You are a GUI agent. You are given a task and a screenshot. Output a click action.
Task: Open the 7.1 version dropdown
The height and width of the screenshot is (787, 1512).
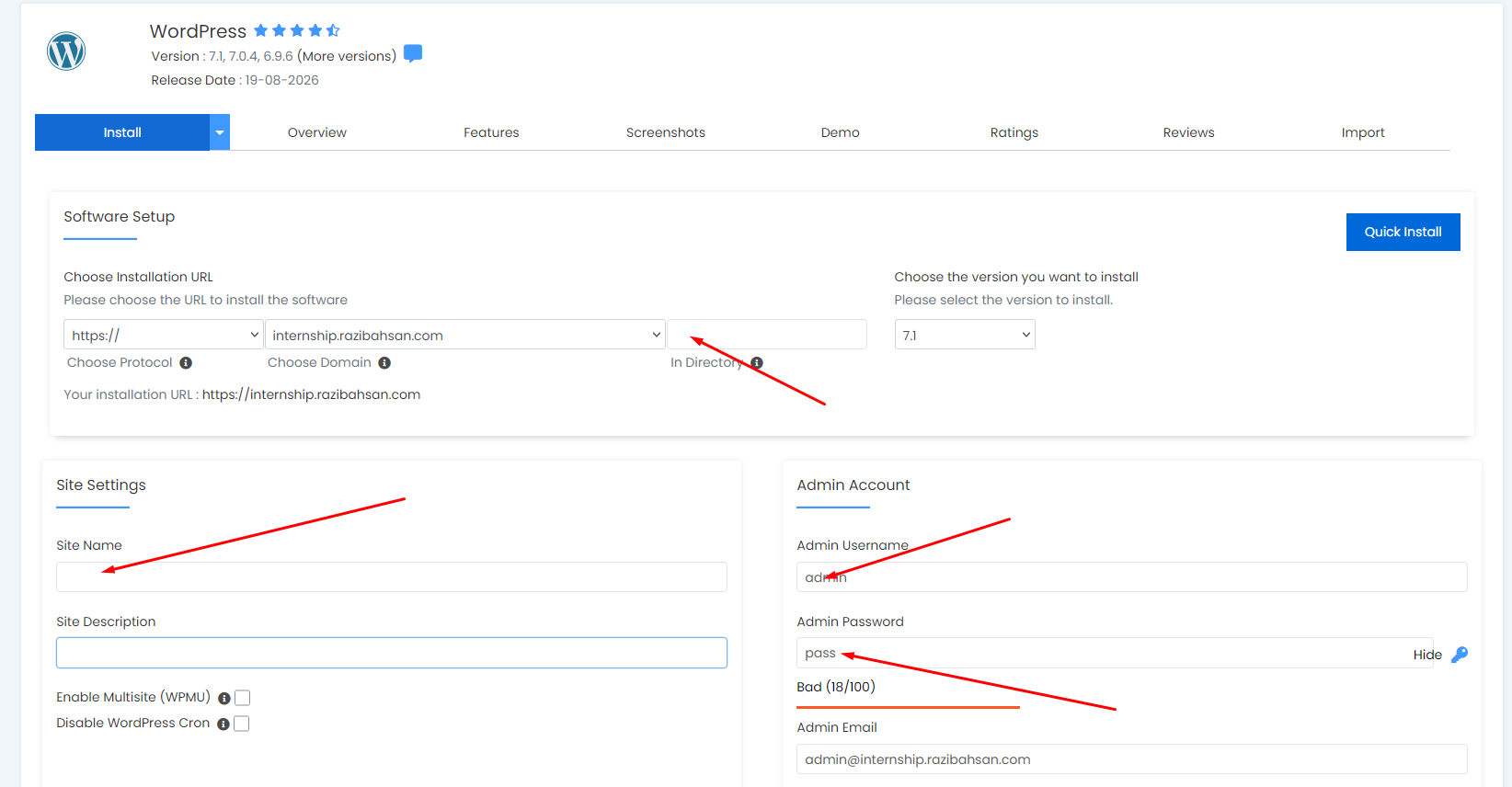[965, 335]
